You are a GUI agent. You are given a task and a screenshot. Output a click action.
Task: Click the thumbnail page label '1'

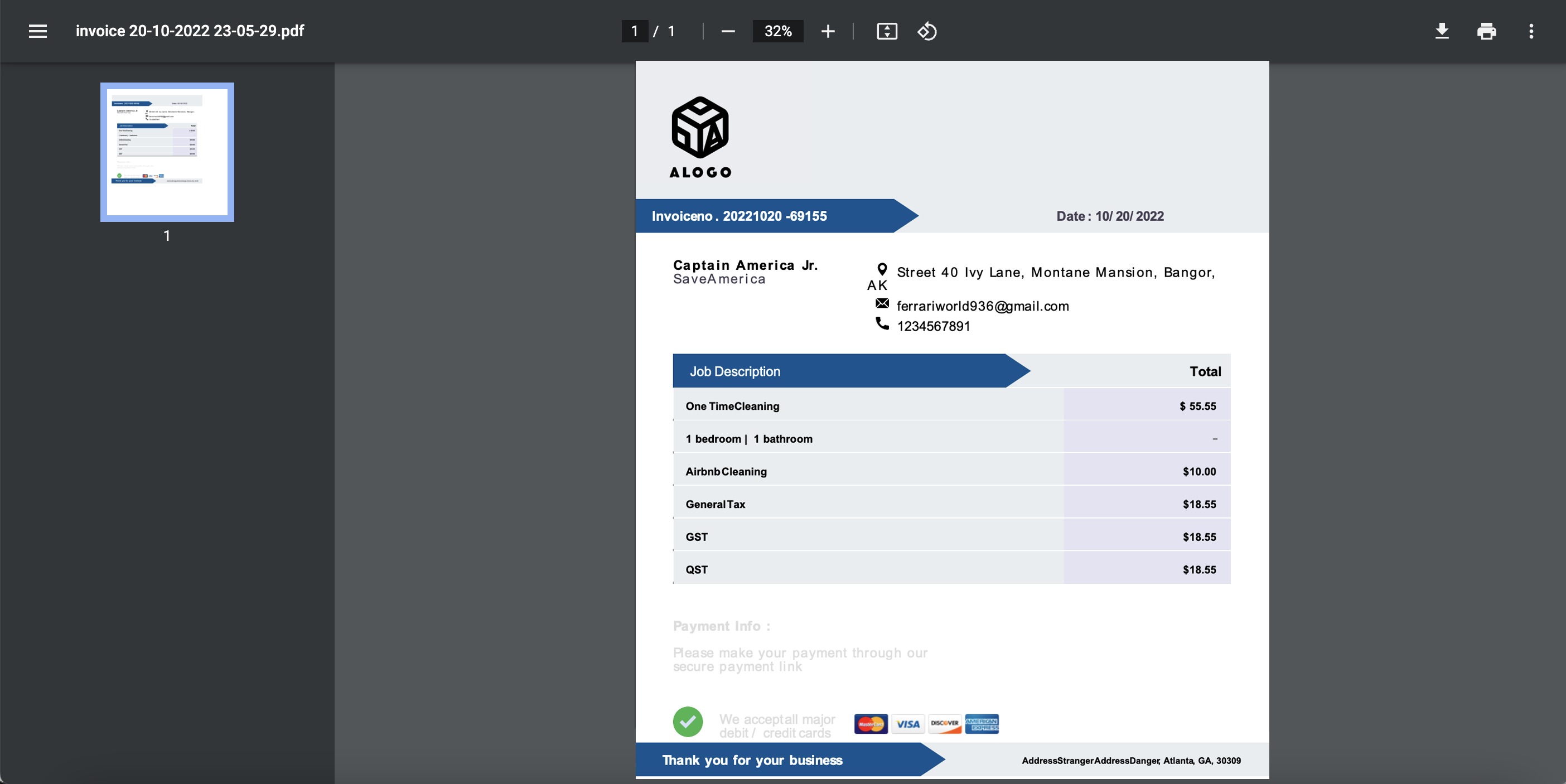(167, 236)
